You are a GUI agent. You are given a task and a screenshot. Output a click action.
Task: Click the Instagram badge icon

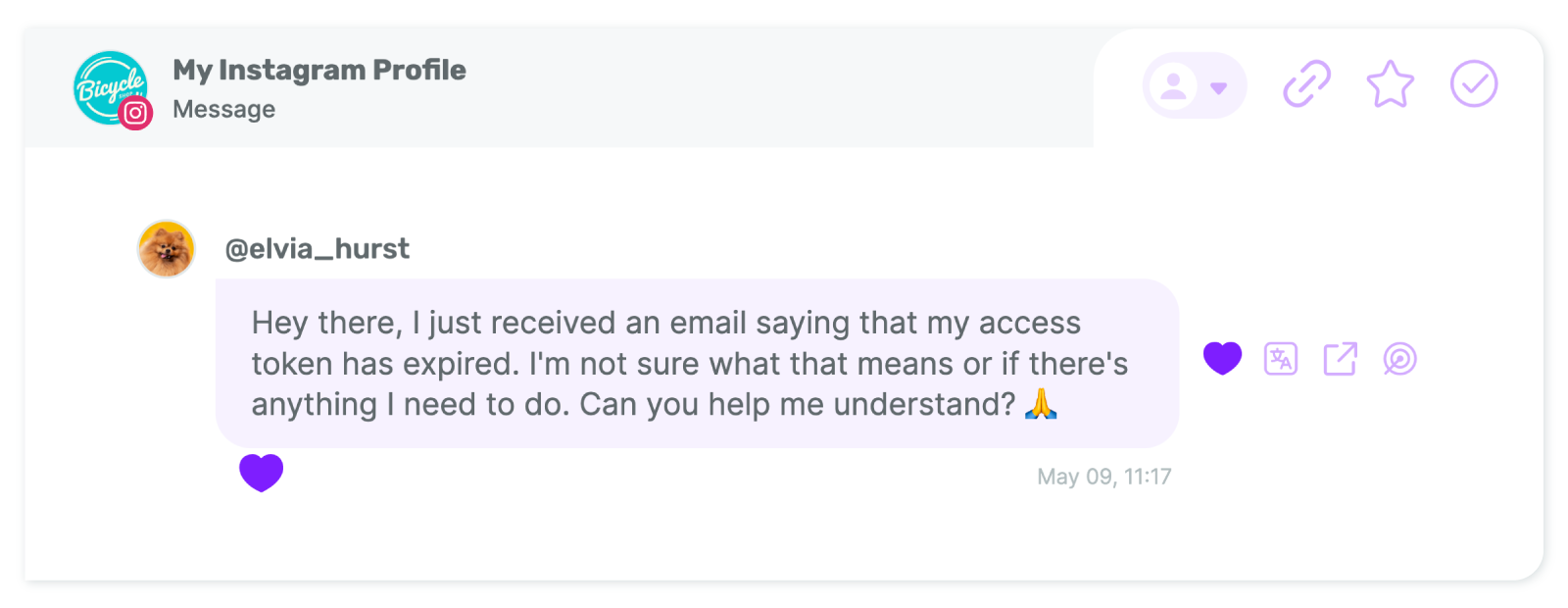[x=135, y=114]
